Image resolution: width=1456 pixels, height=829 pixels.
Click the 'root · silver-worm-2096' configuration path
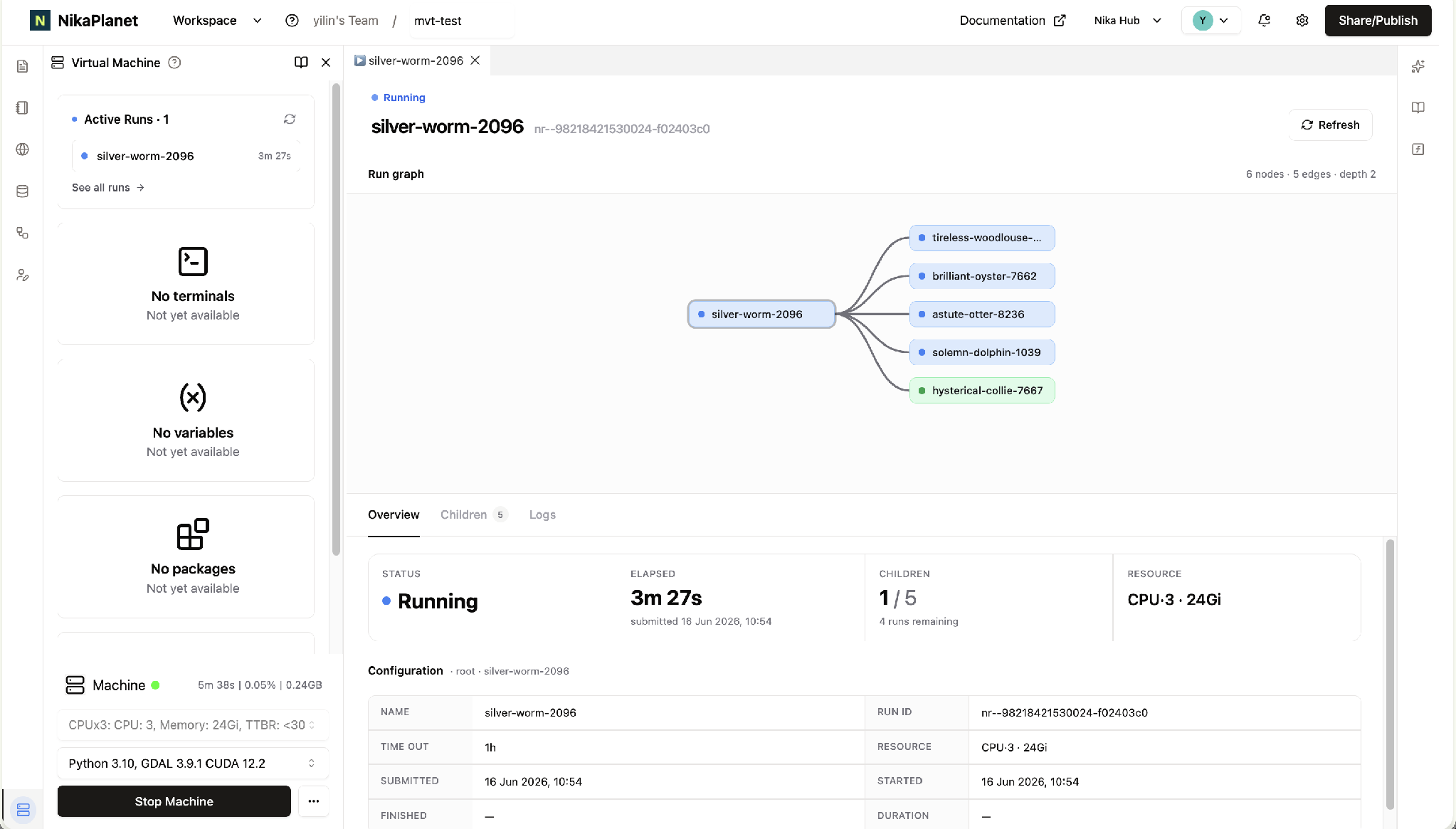tap(512, 671)
